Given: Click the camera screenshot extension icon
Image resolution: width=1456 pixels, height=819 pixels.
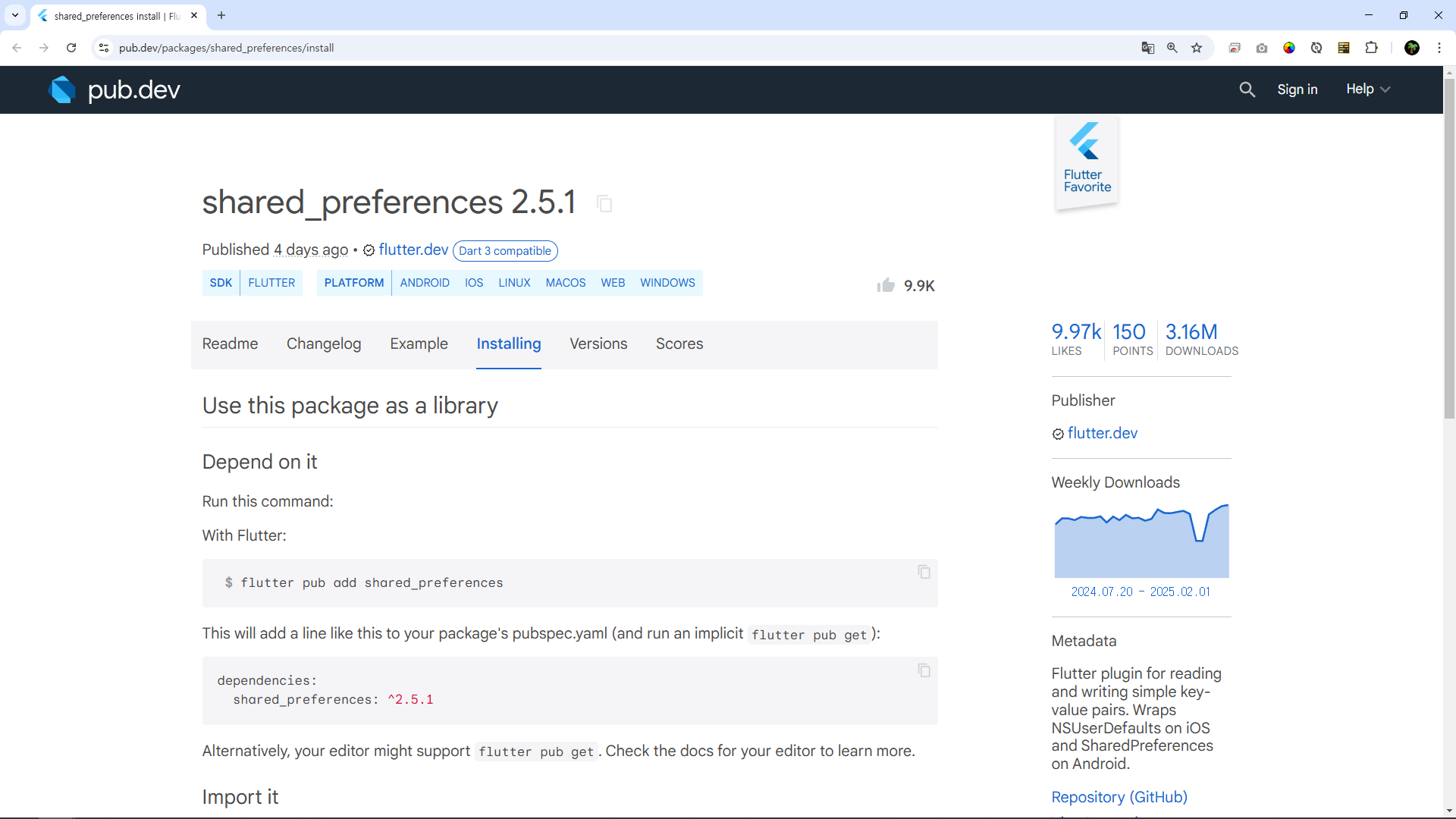Looking at the screenshot, I should (1262, 48).
